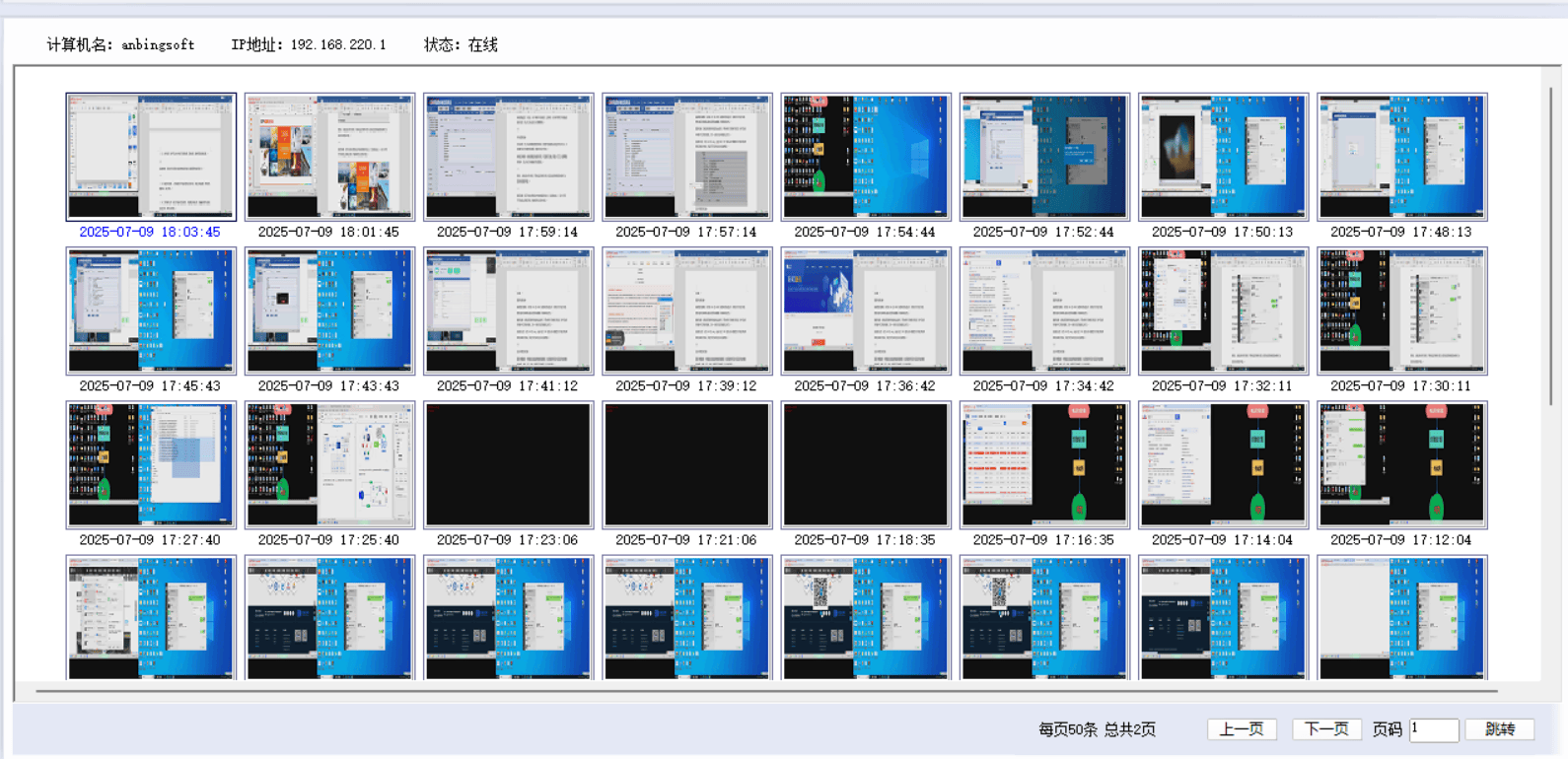Open the black thumbnail at 17:18:35

pos(865,464)
